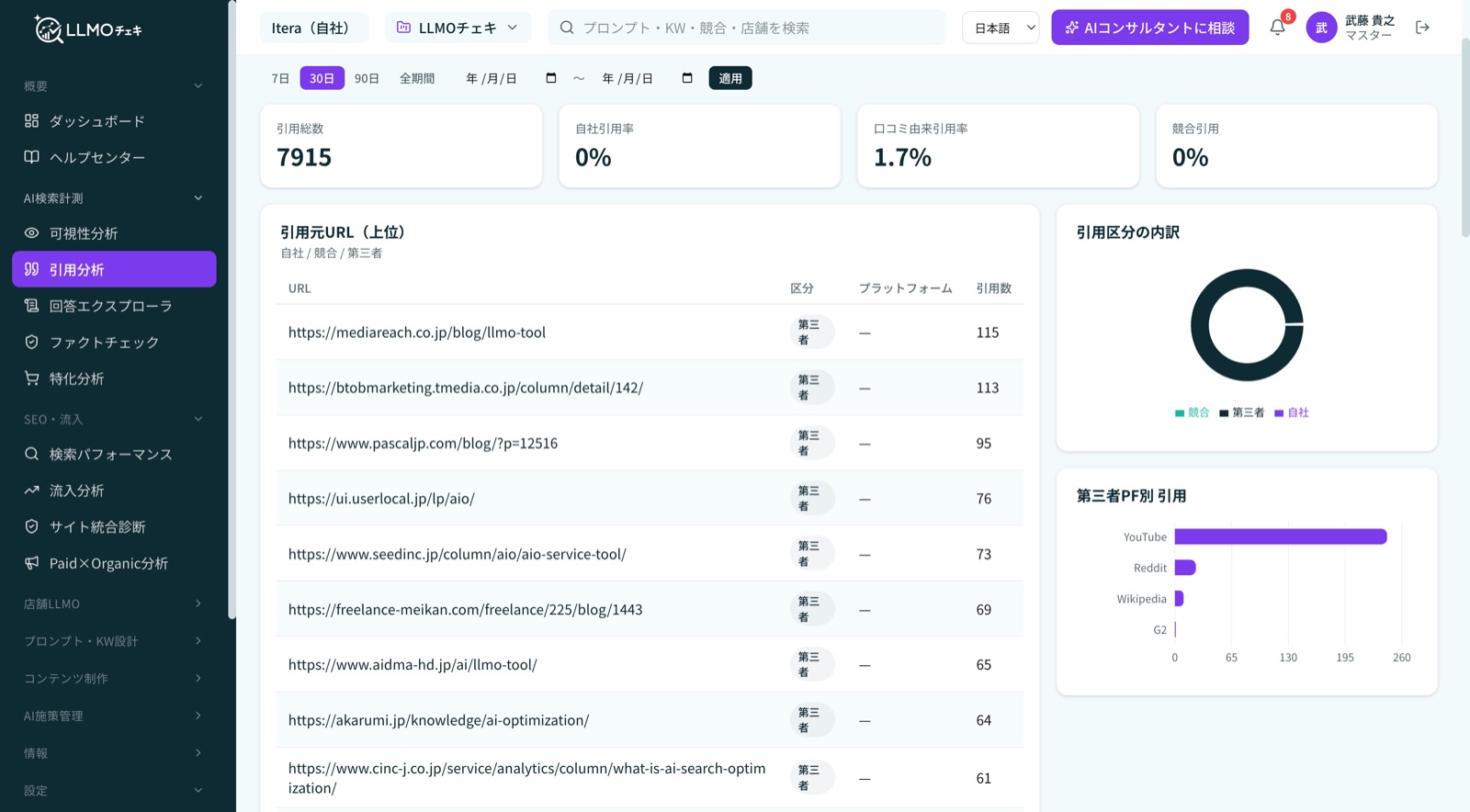Open ファクトチェック shield icon
Image resolution: width=1470 pixels, height=812 pixels.
[x=31, y=342]
